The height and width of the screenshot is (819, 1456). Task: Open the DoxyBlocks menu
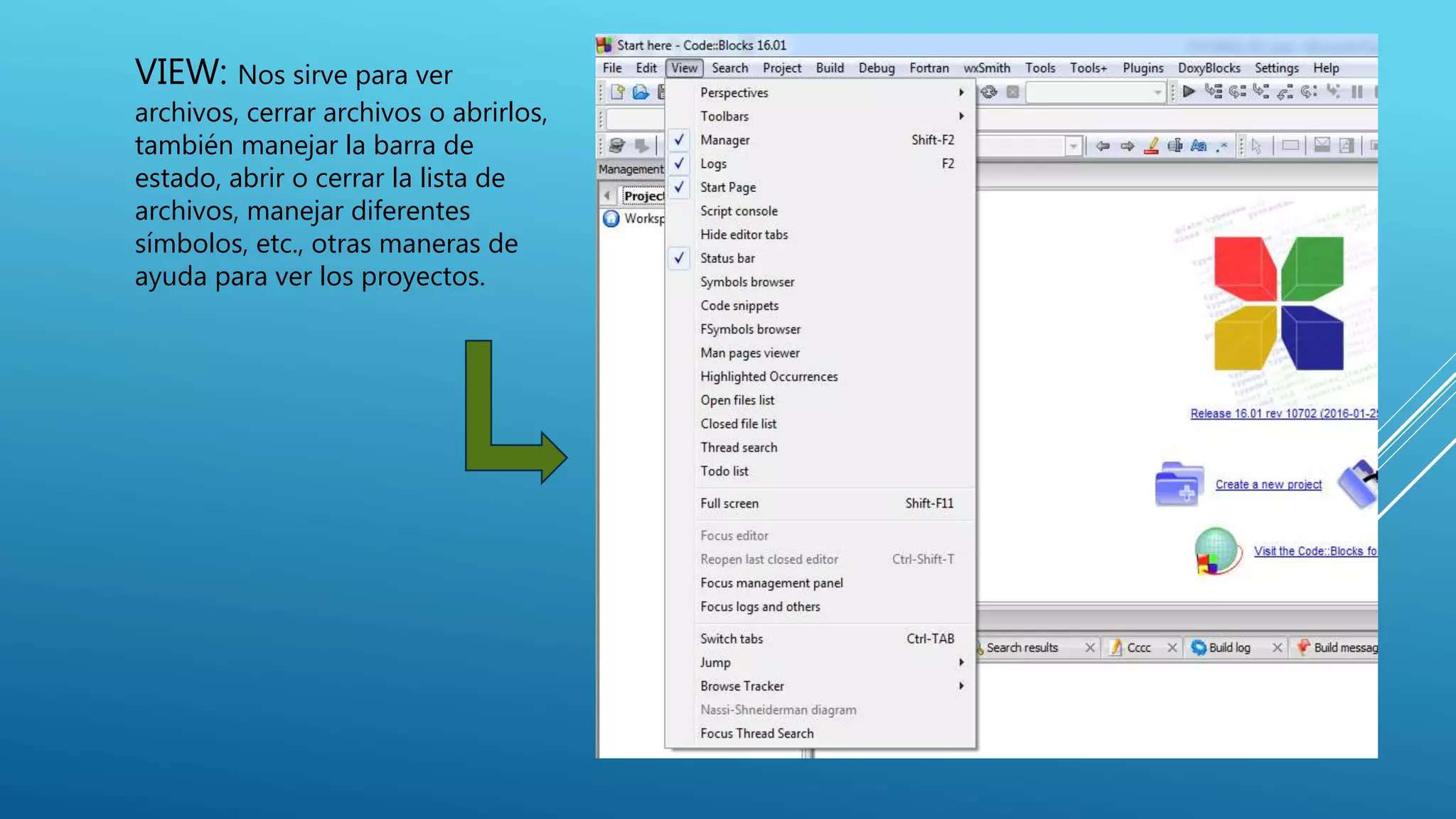pyautogui.click(x=1209, y=68)
